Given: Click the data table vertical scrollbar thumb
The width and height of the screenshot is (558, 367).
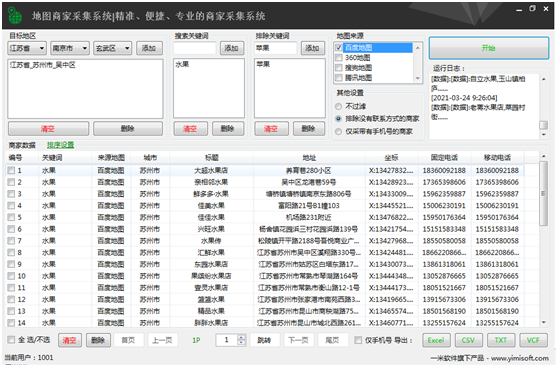Looking at the screenshot, I should (x=543, y=194).
